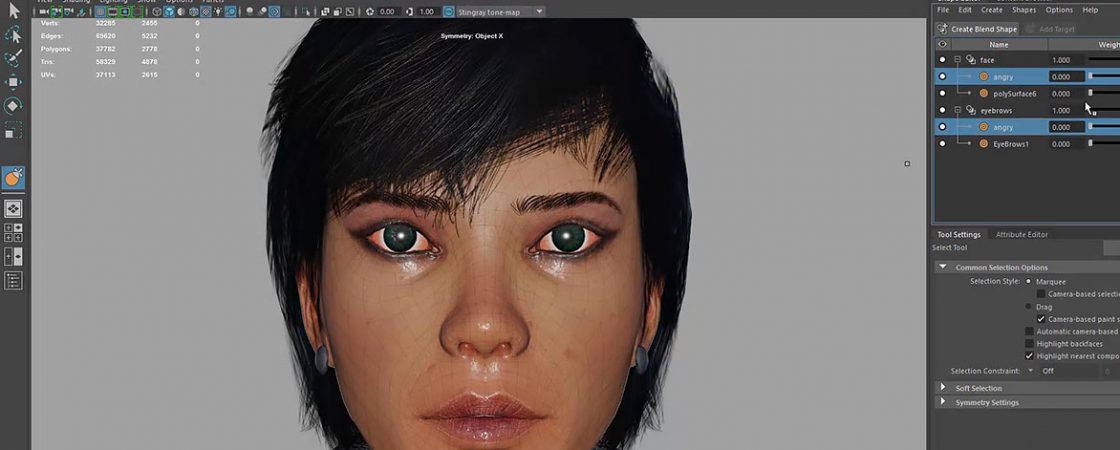Open the Shape Editor File menu
Image resolution: width=1120 pixels, height=450 pixels.
[x=943, y=10]
